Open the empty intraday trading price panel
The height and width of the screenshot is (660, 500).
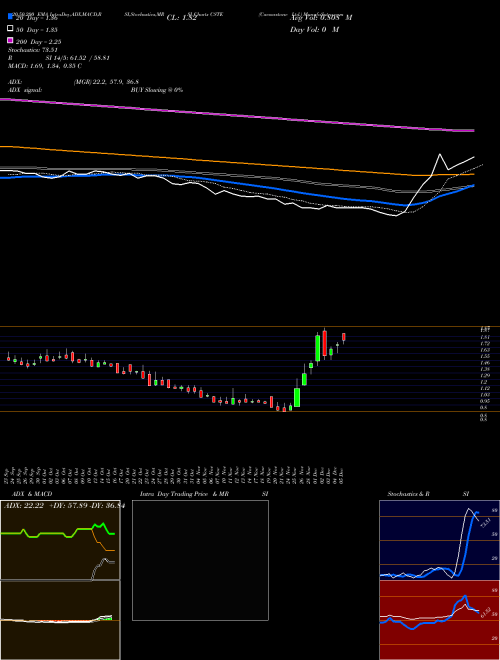(x=200, y=560)
